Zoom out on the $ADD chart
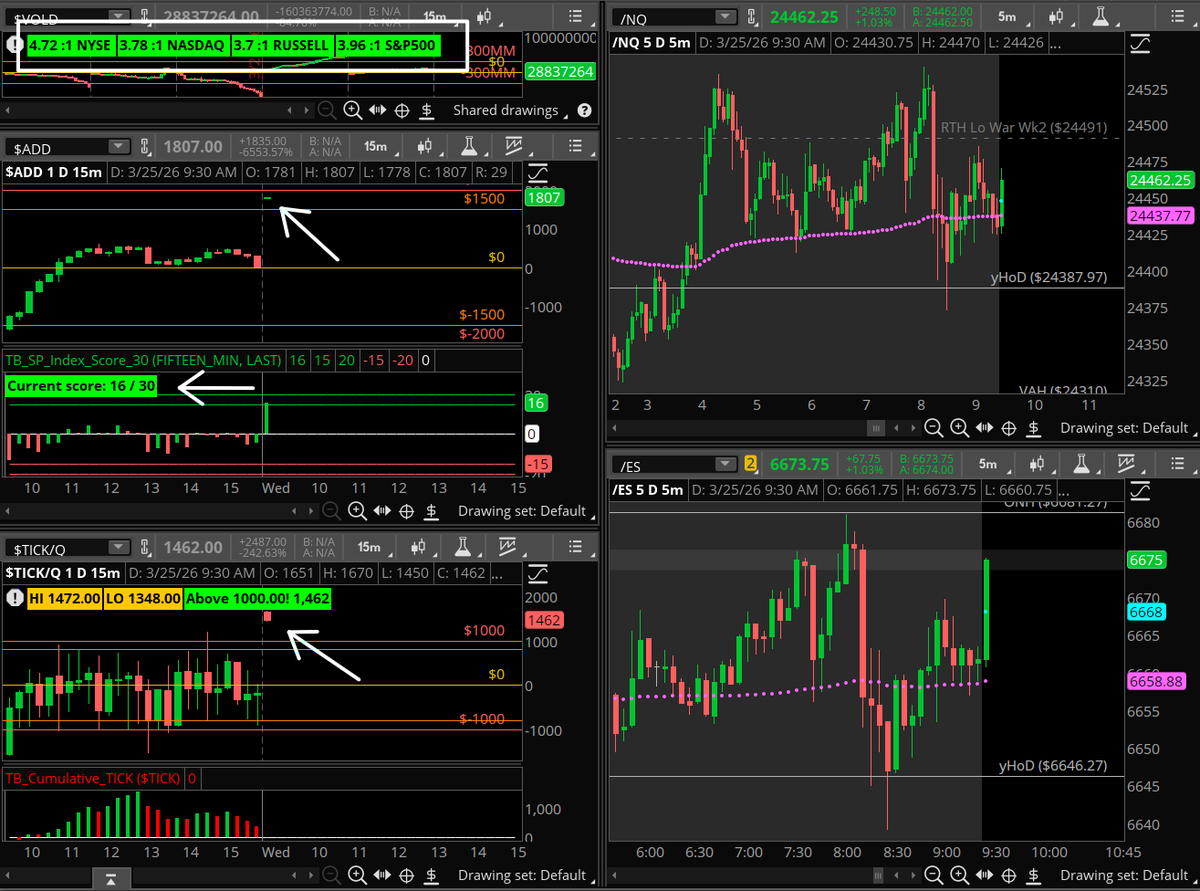Screen dimensions: 1200x891 pos(331,511)
